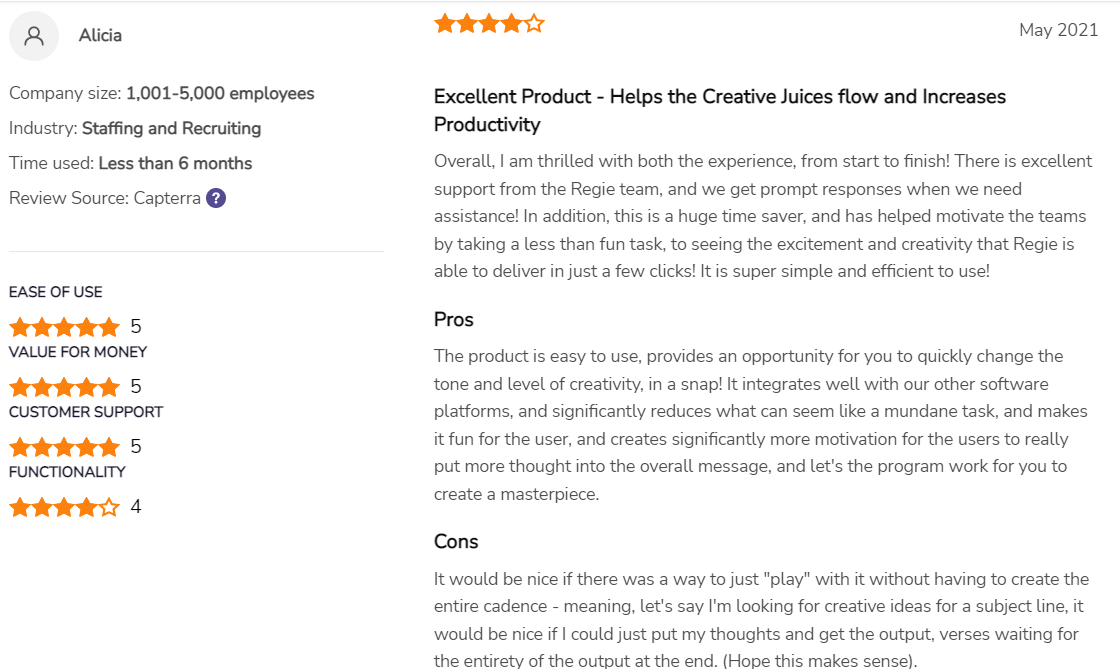Click the overall four-star rating at top

click(x=489, y=24)
